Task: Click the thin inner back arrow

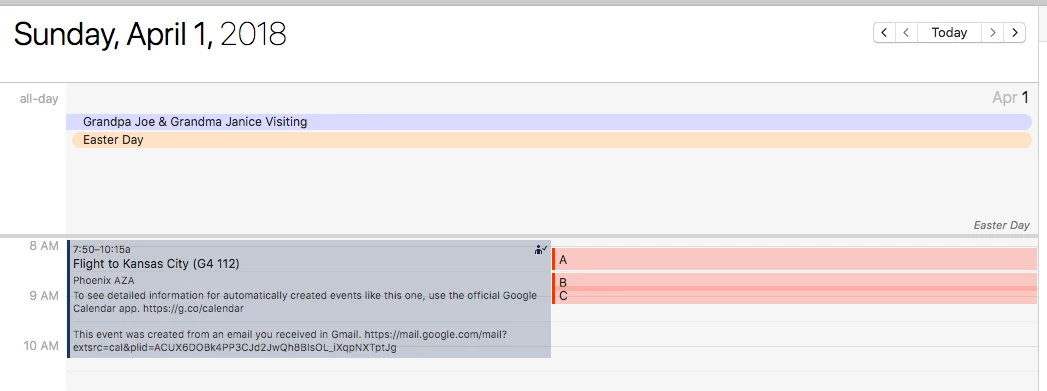Action: click(x=906, y=32)
